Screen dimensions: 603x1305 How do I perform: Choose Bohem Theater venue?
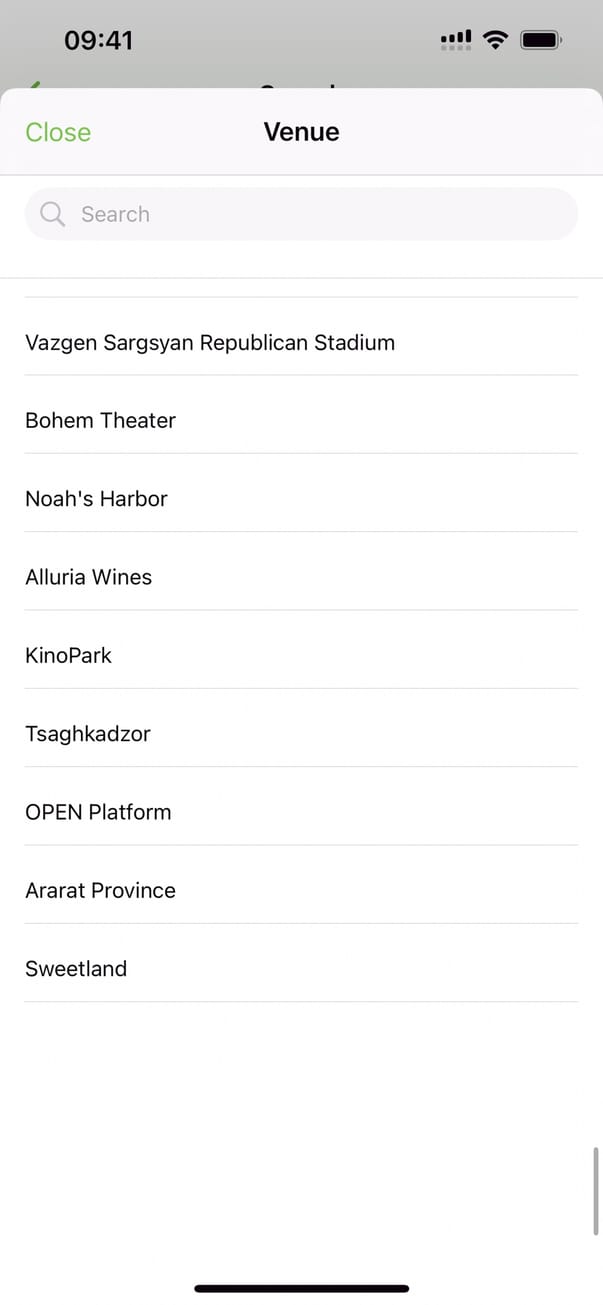point(100,420)
